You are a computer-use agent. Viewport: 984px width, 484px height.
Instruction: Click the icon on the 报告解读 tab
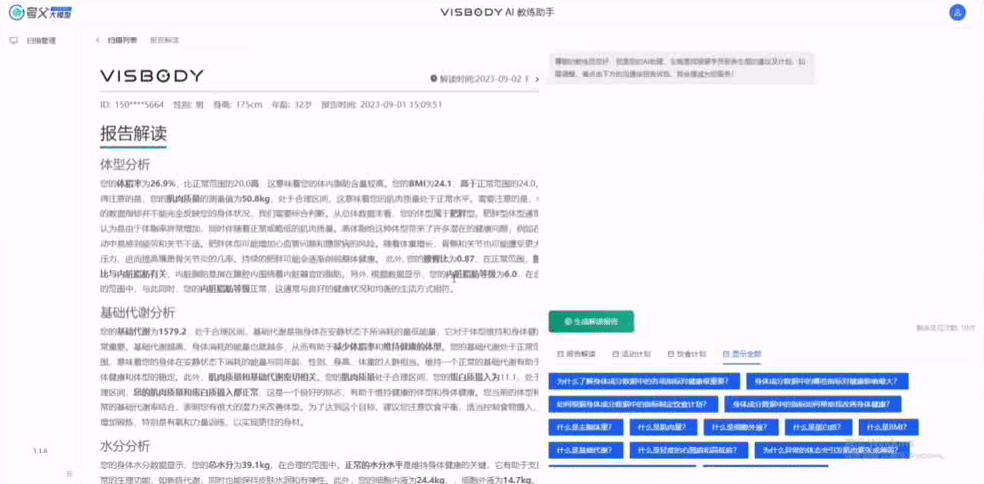[560, 354]
